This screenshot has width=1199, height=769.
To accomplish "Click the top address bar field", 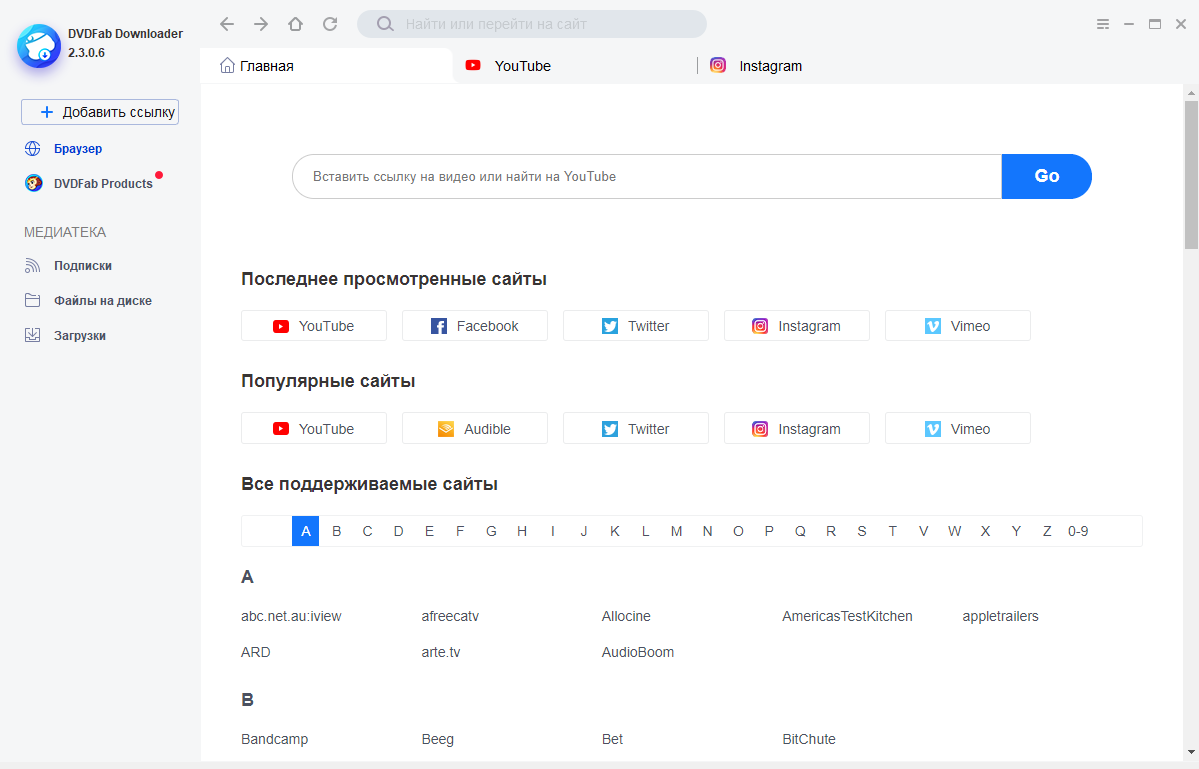I will [x=531, y=24].
